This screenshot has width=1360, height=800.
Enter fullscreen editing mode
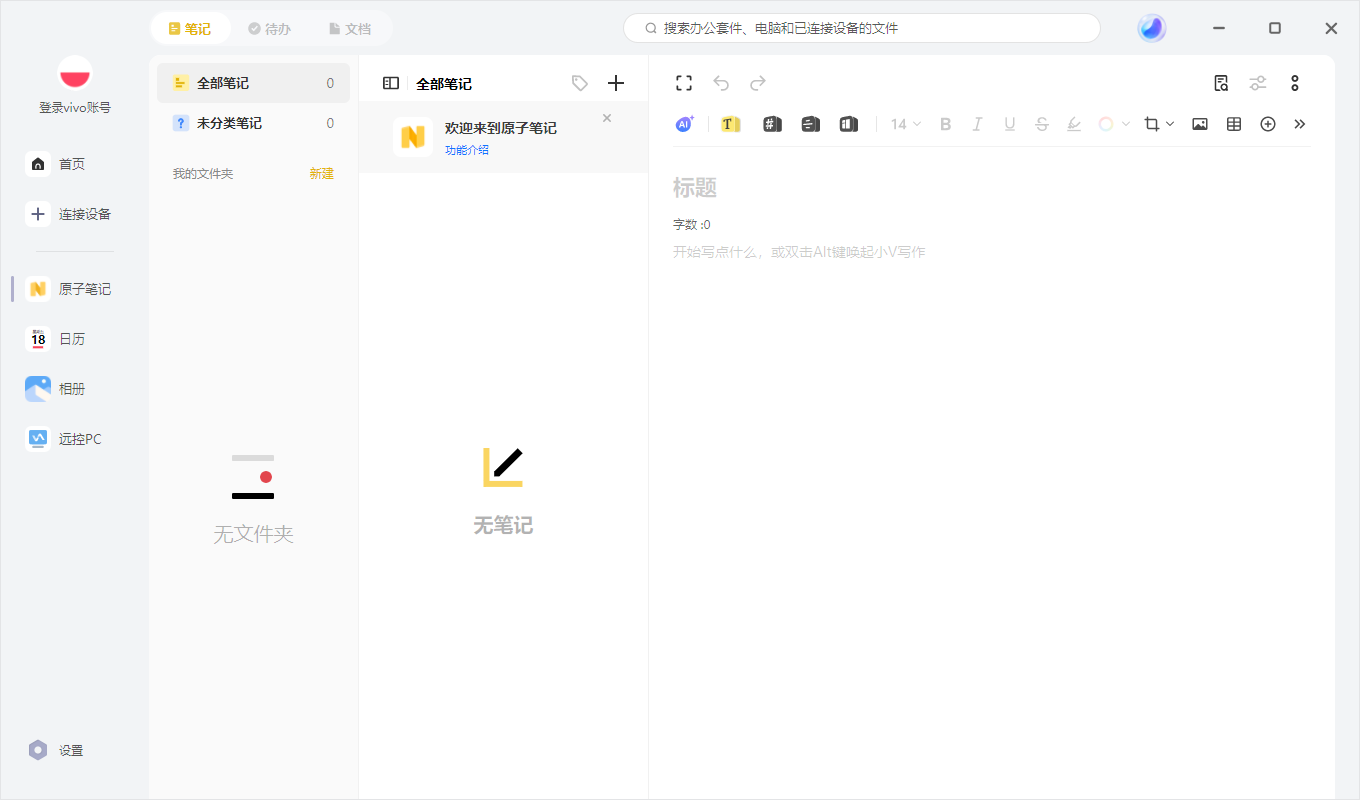pos(684,83)
